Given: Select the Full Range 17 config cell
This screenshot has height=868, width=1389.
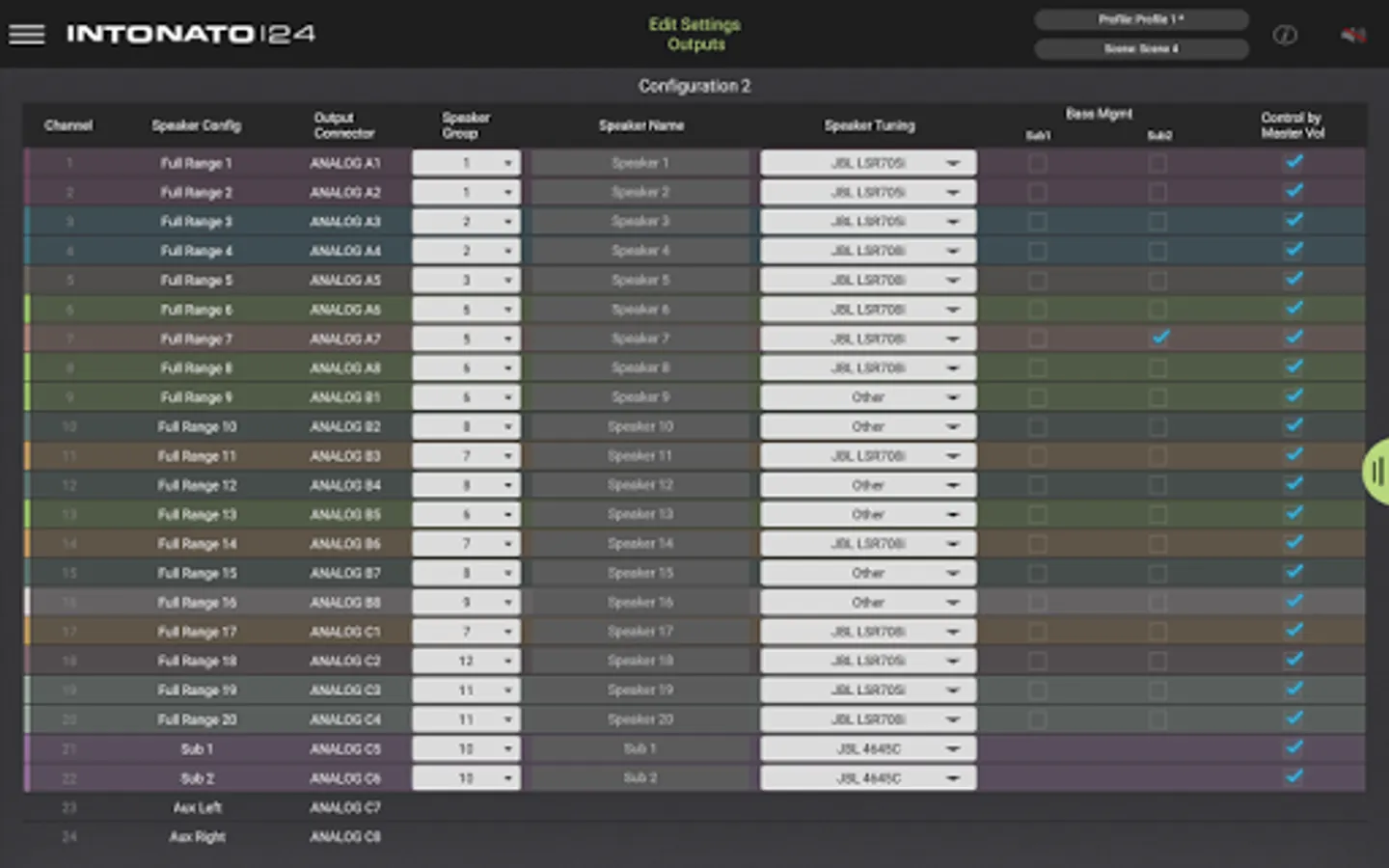Looking at the screenshot, I should point(197,632).
